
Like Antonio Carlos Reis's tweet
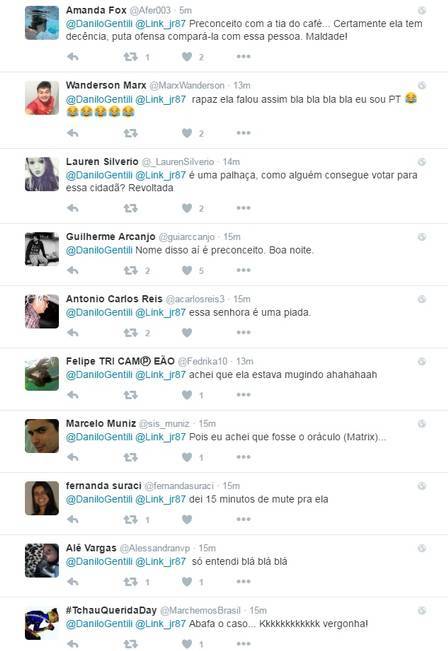[187, 333]
